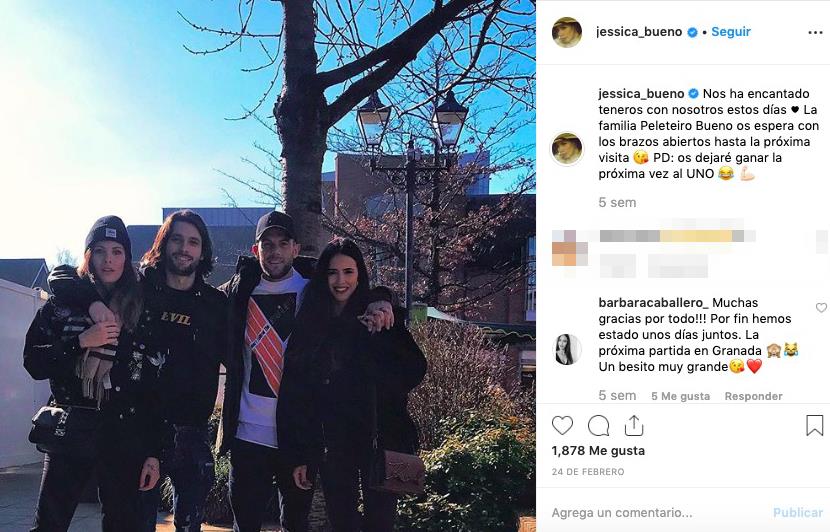The height and width of the screenshot is (532, 830).
Task: Save the post with the bookmark icon
Action: (815, 425)
